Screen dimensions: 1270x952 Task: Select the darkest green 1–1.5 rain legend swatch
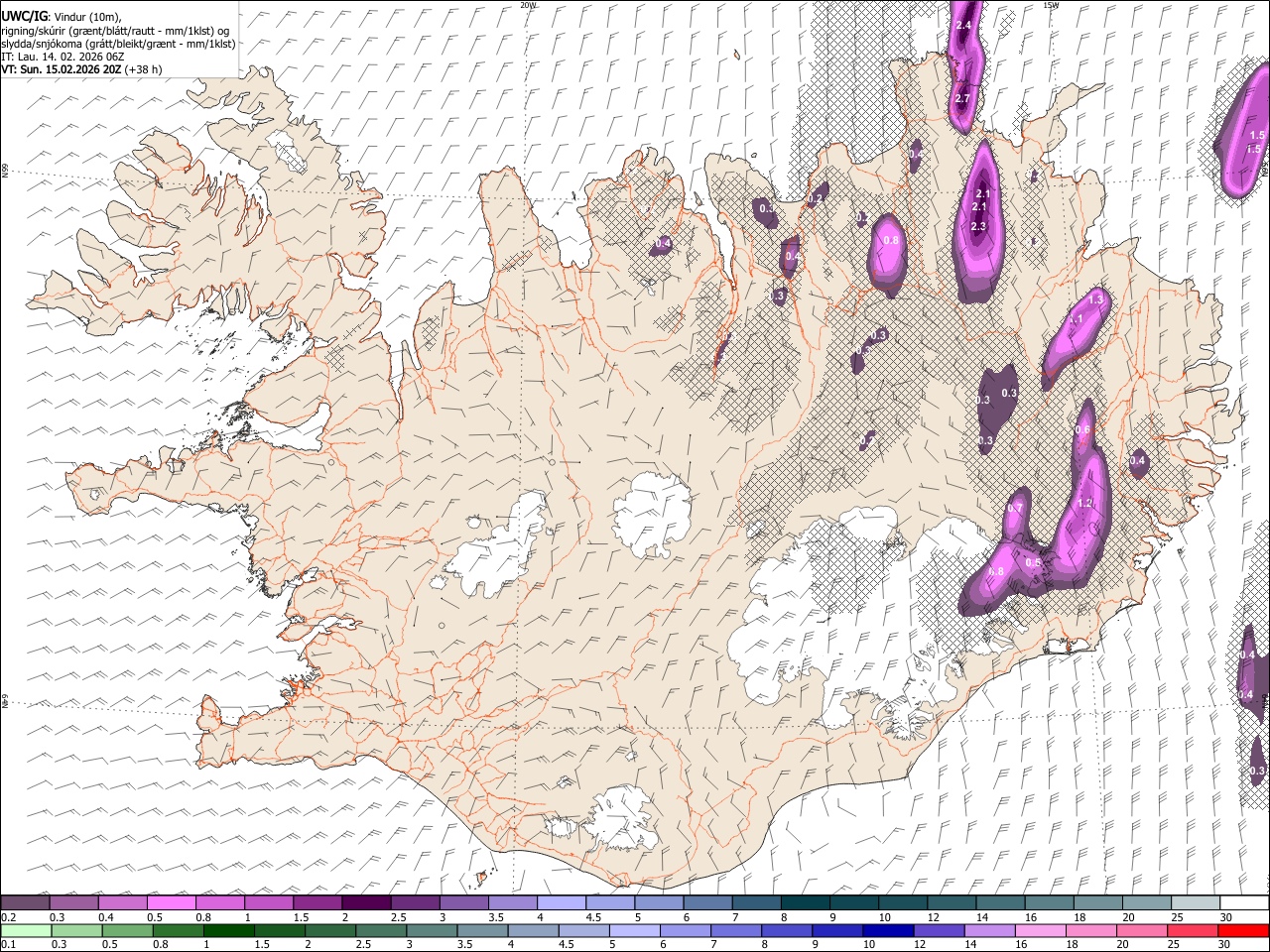coord(230,930)
